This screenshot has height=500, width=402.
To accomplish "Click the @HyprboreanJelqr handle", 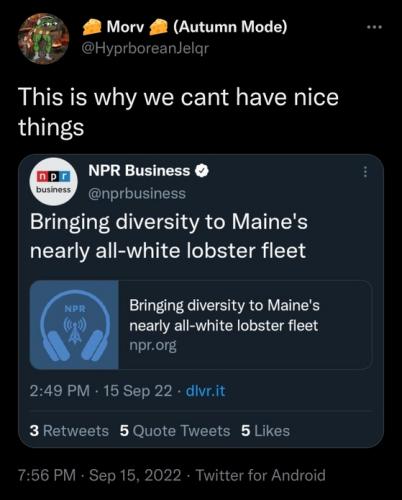I will point(145,49).
